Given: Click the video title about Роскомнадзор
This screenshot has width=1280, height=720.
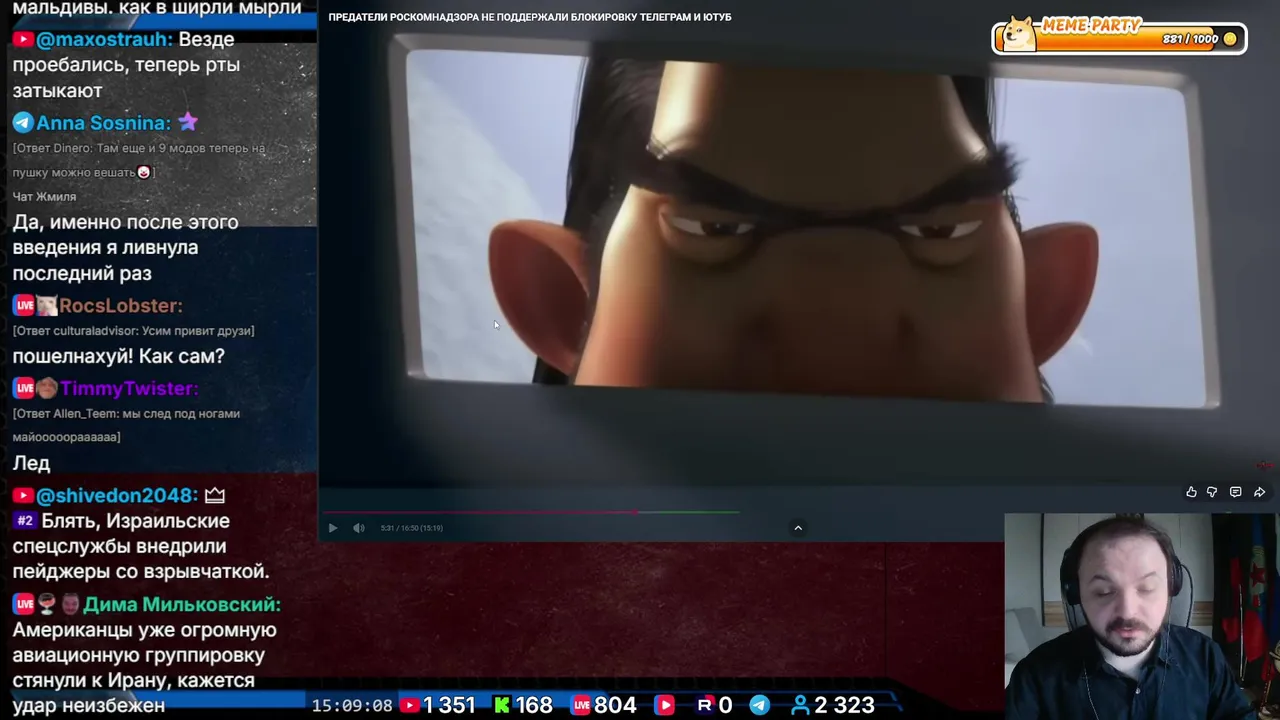Looking at the screenshot, I should 530,17.
